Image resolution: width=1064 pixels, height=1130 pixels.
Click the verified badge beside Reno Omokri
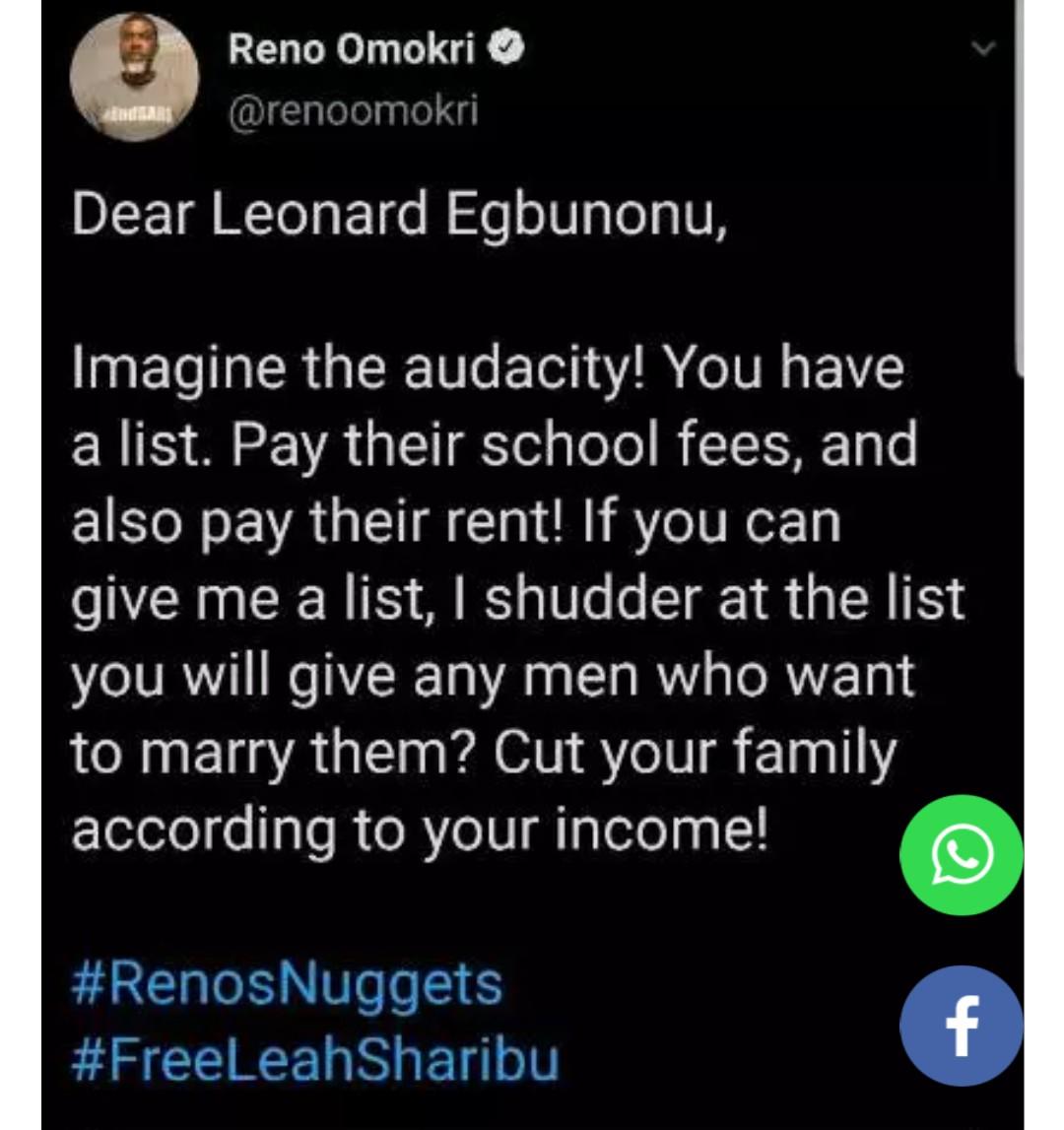(x=506, y=48)
